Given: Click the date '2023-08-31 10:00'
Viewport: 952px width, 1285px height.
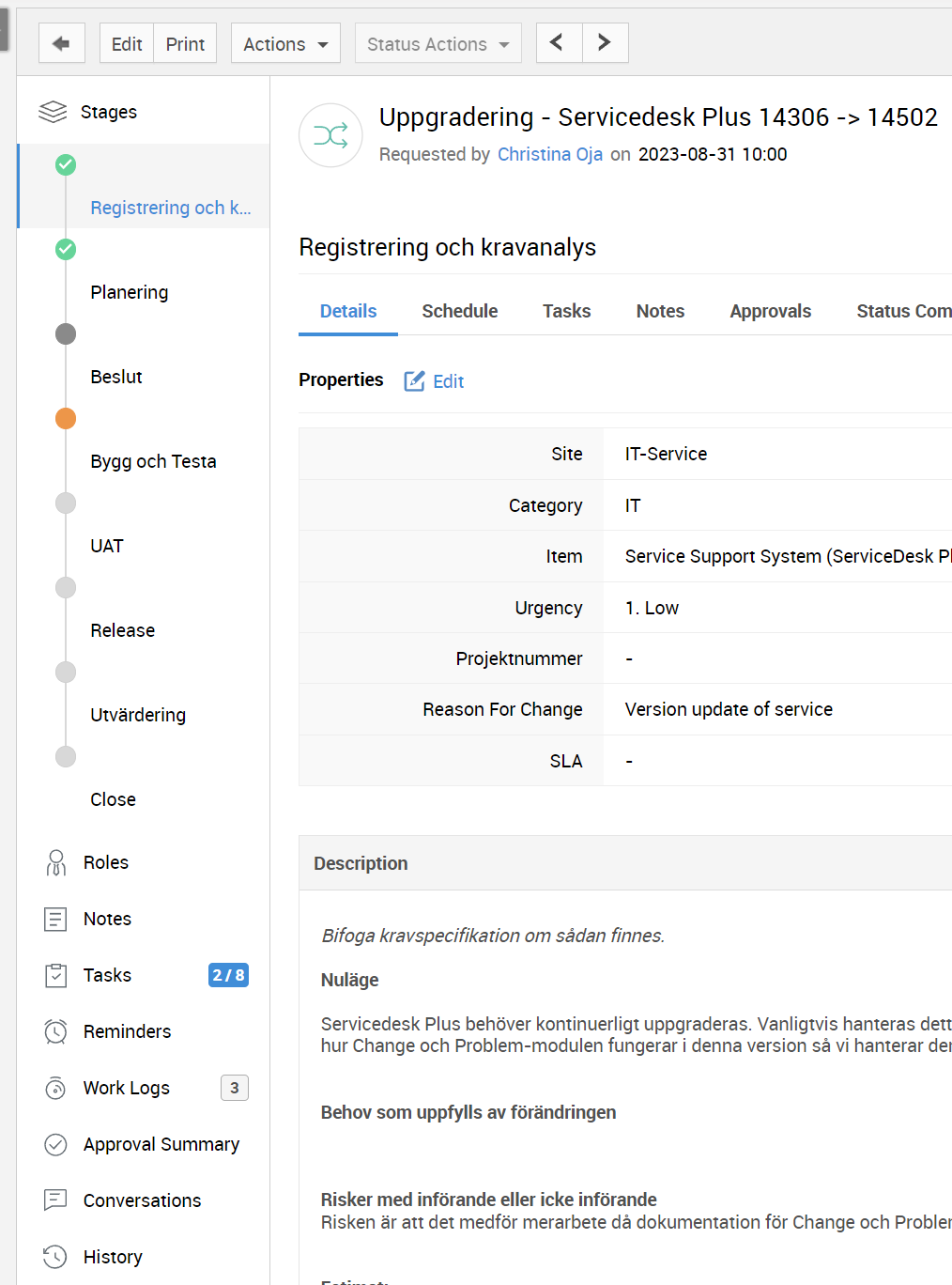Looking at the screenshot, I should click(713, 154).
